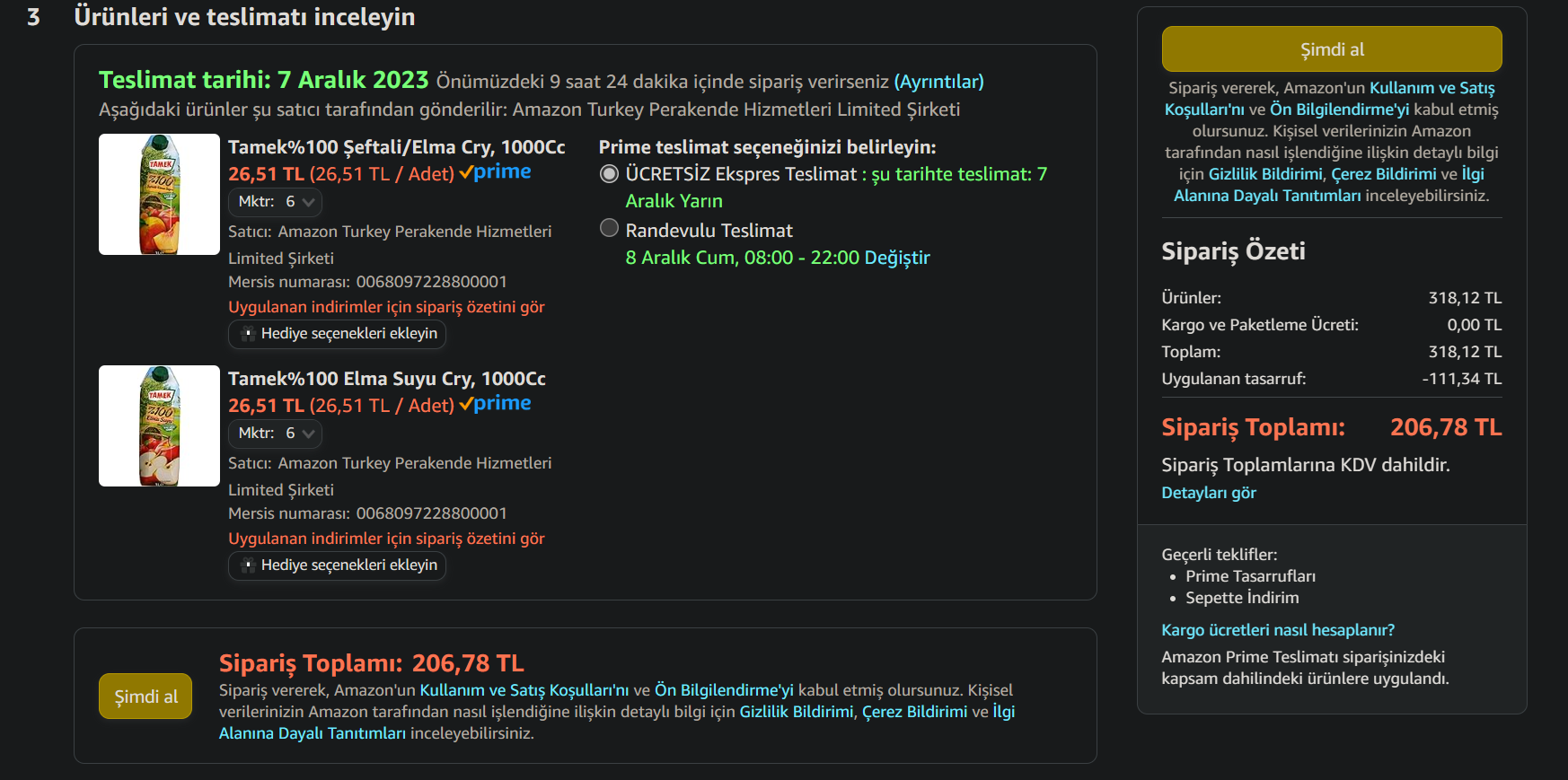Click the Sepette İndirim offer item
This screenshot has width=1568, height=780.
(1242, 598)
